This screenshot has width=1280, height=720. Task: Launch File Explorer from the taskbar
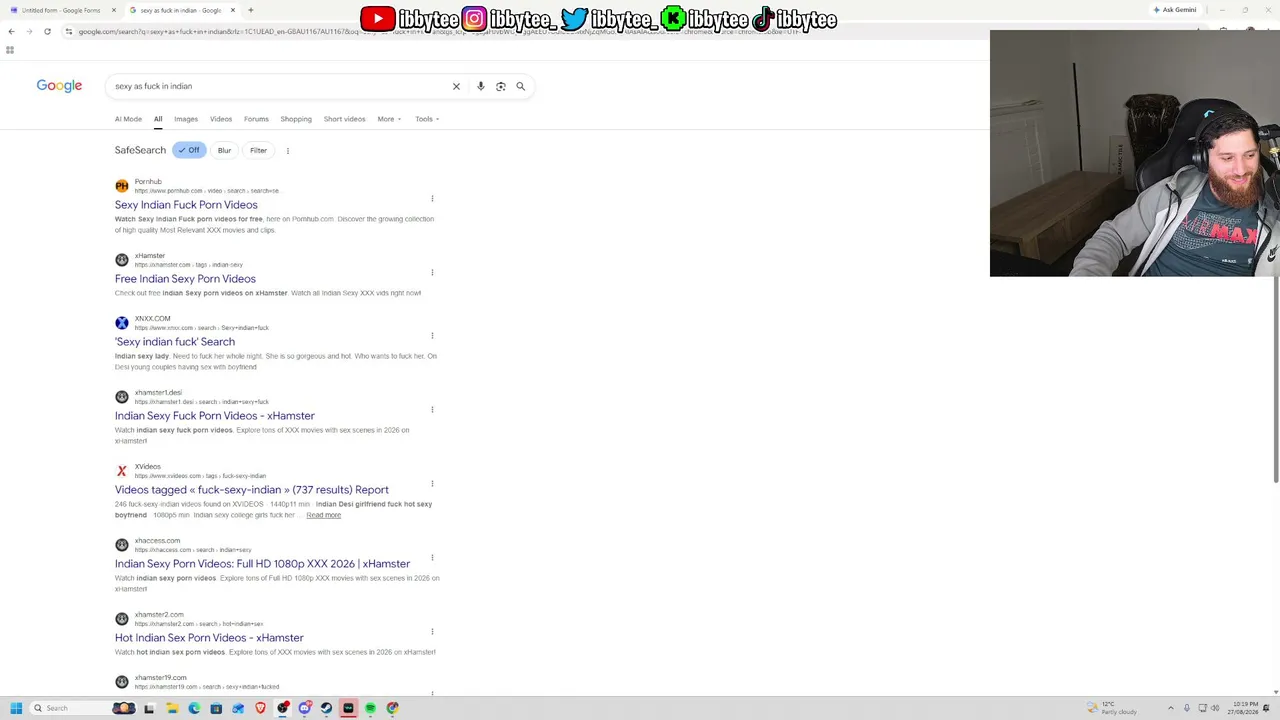[x=172, y=708]
